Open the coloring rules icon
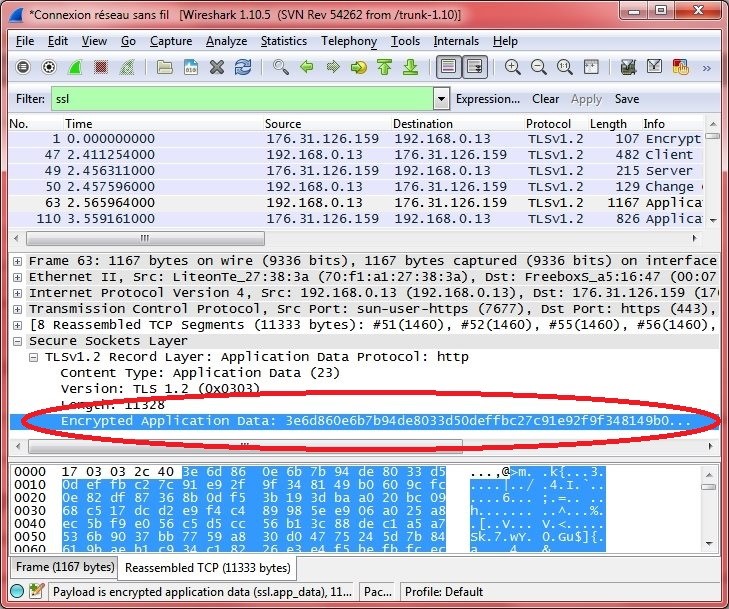729x609 pixels. coord(680,68)
